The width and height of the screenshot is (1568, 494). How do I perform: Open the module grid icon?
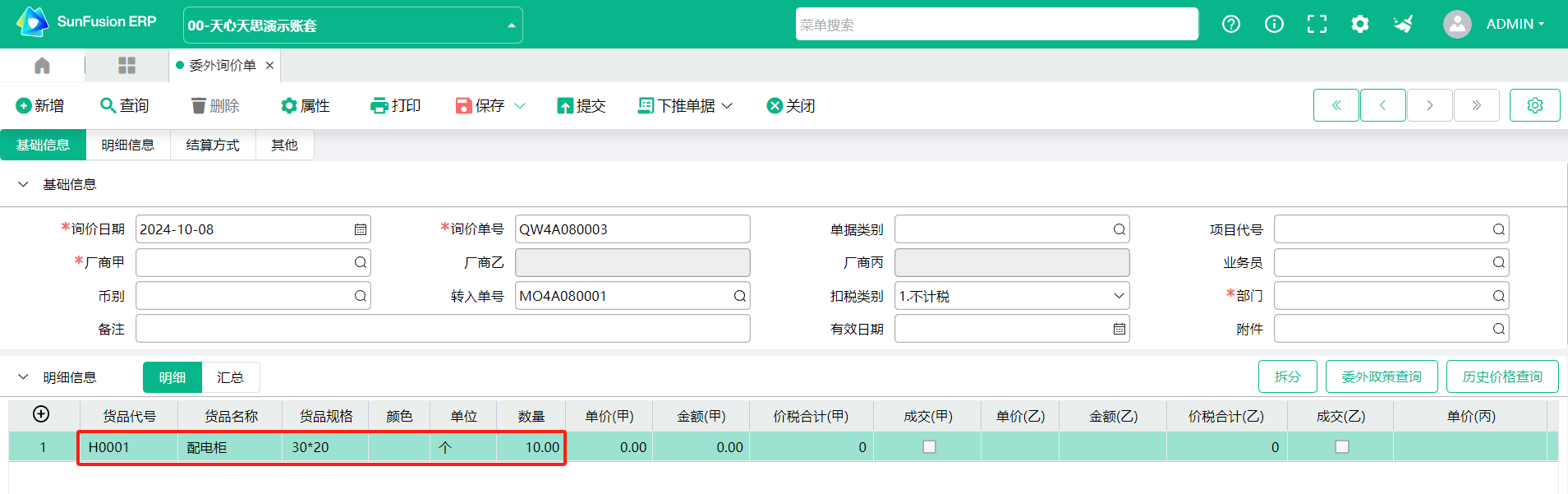pyautogui.click(x=126, y=65)
